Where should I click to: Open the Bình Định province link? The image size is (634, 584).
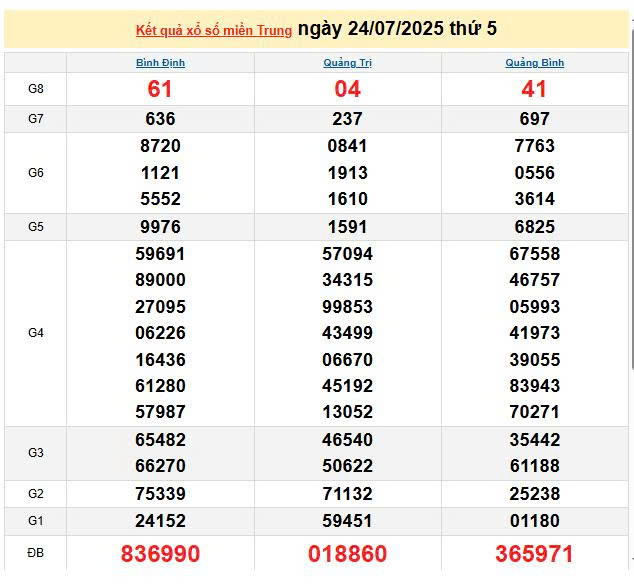(x=161, y=63)
